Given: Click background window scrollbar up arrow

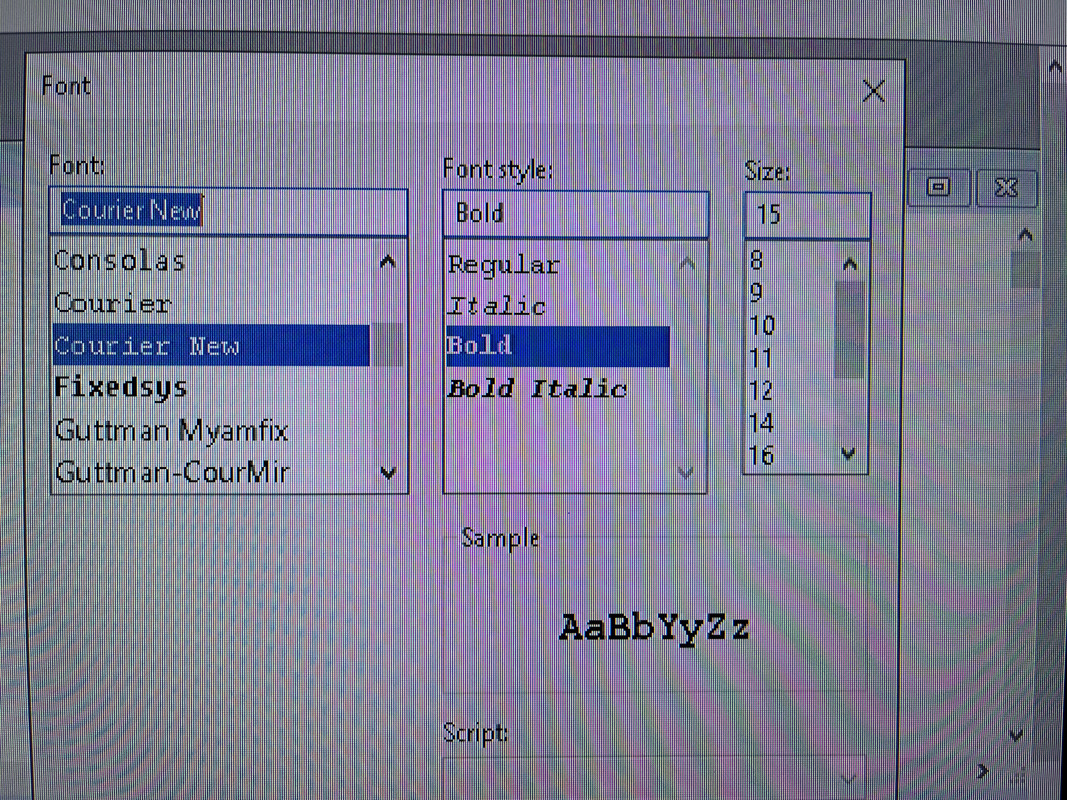Looking at the screenshot, I should pos(1025,236).
